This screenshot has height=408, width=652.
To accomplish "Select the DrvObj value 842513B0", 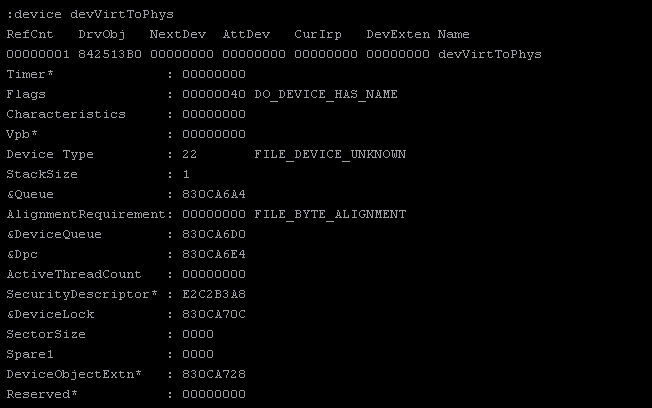I will pyautogui.click(x=110, y=54).
